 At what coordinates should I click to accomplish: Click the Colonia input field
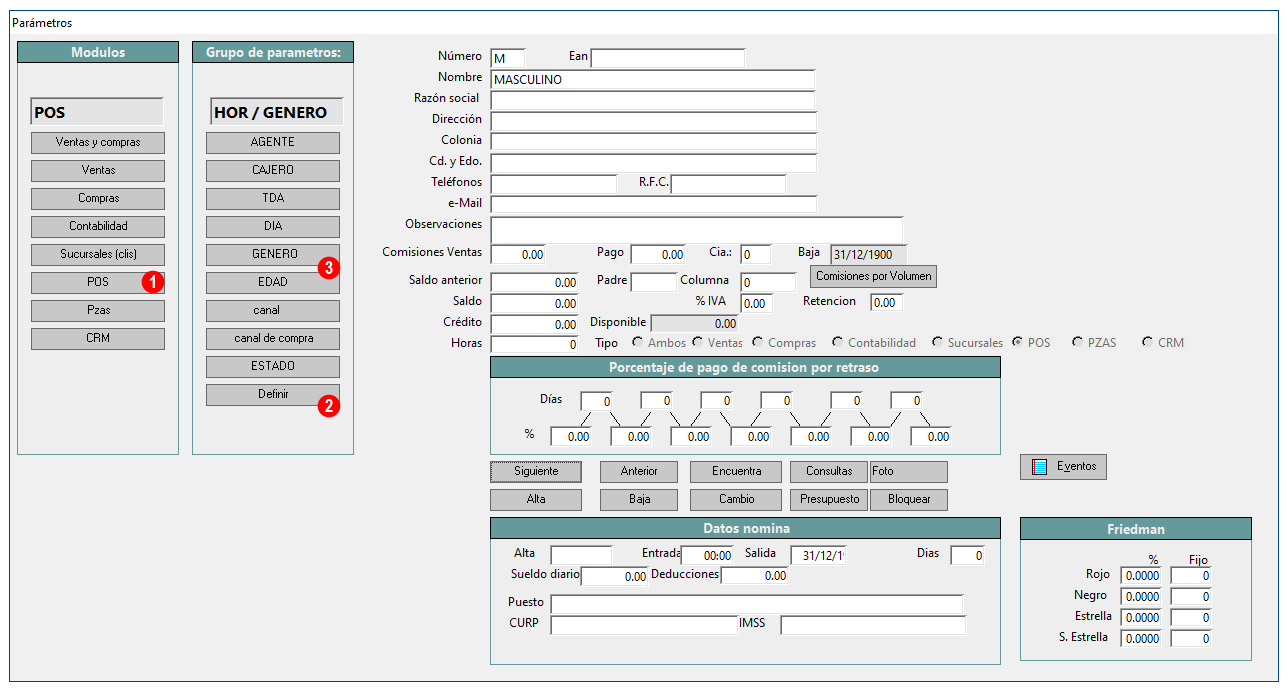tap(654, 143)
